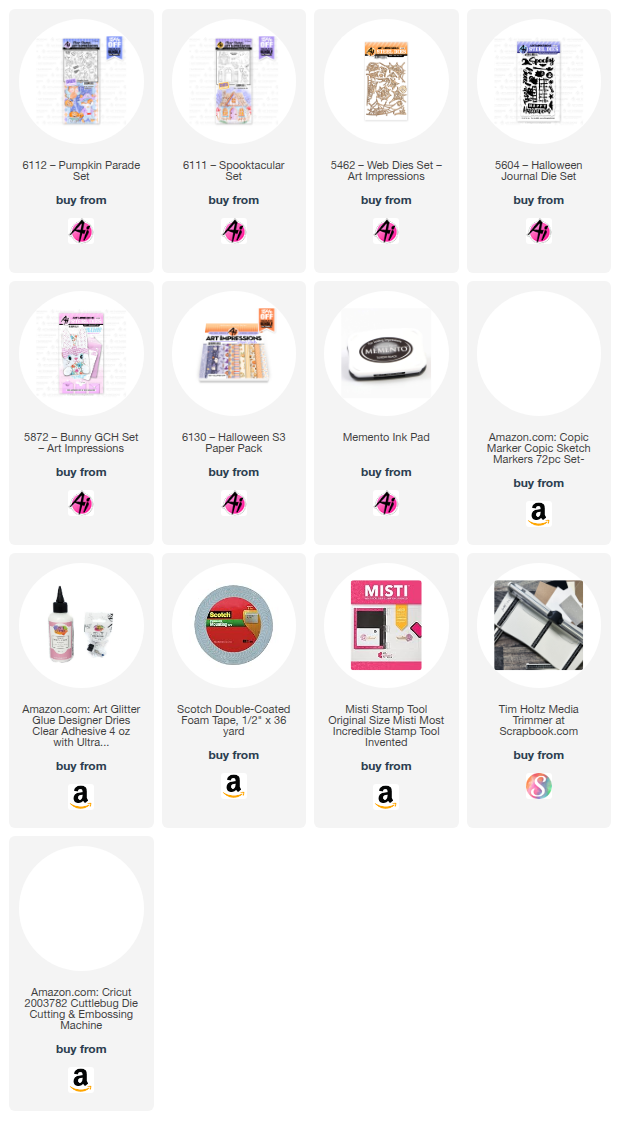
Task: Click Art Impressions logo under Spooktacular Set
Action: click(233, 231)
